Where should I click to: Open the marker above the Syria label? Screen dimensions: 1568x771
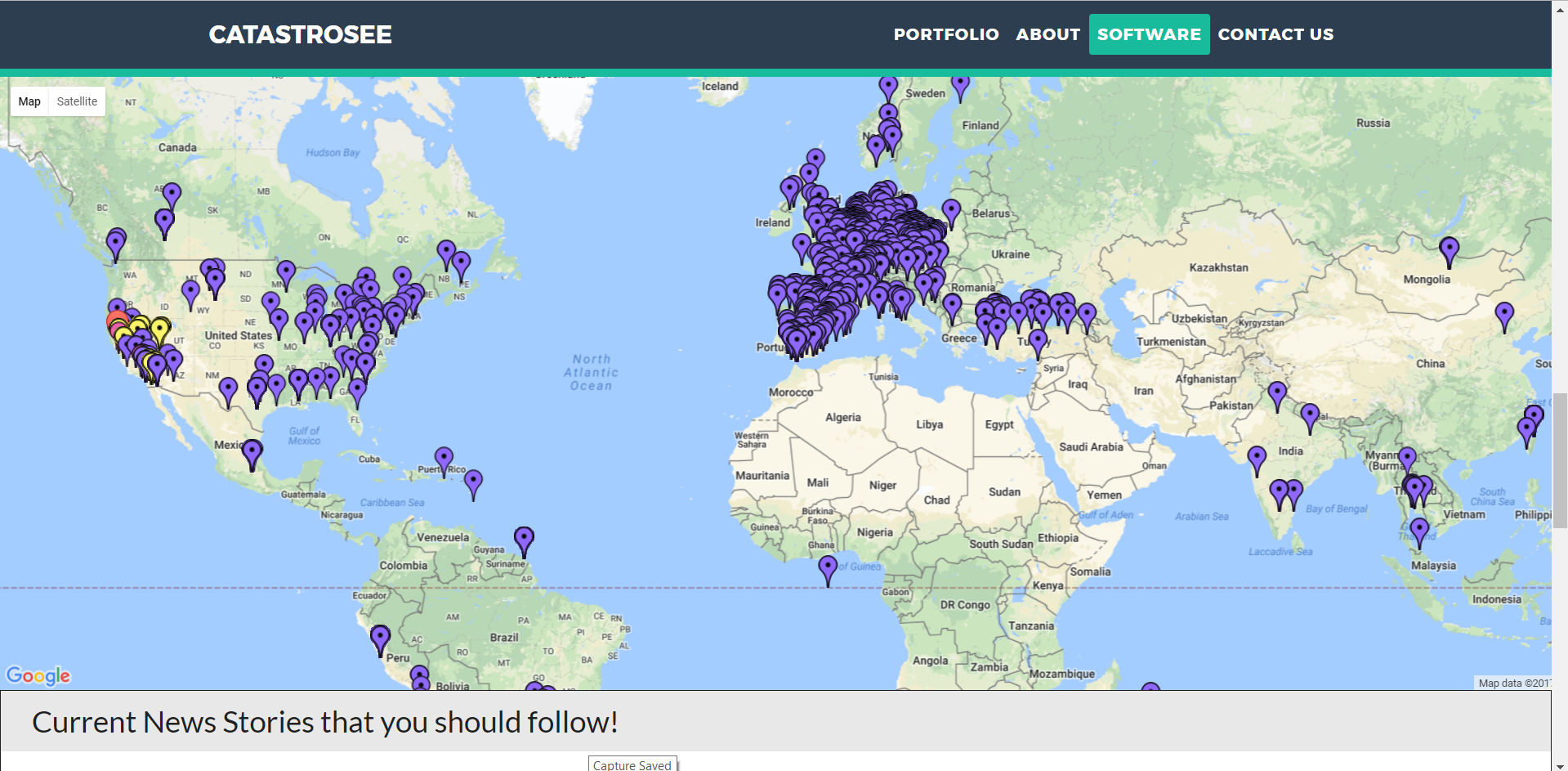1038,344
